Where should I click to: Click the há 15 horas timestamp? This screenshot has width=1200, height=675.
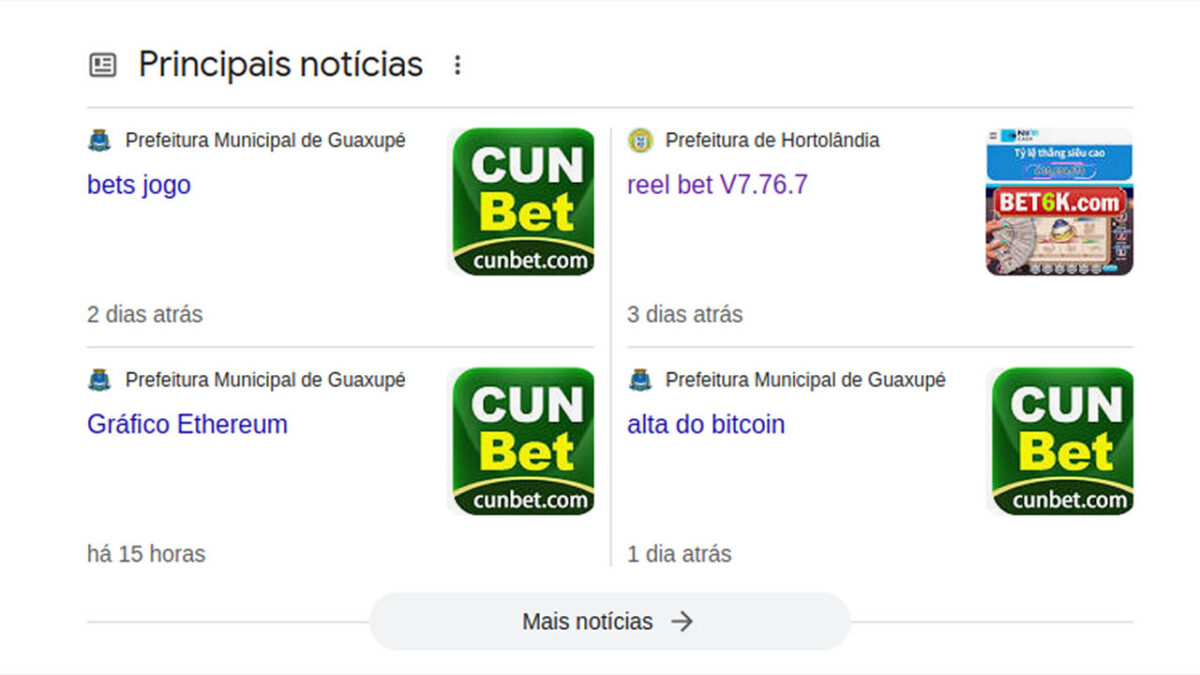tap(145, 553)
